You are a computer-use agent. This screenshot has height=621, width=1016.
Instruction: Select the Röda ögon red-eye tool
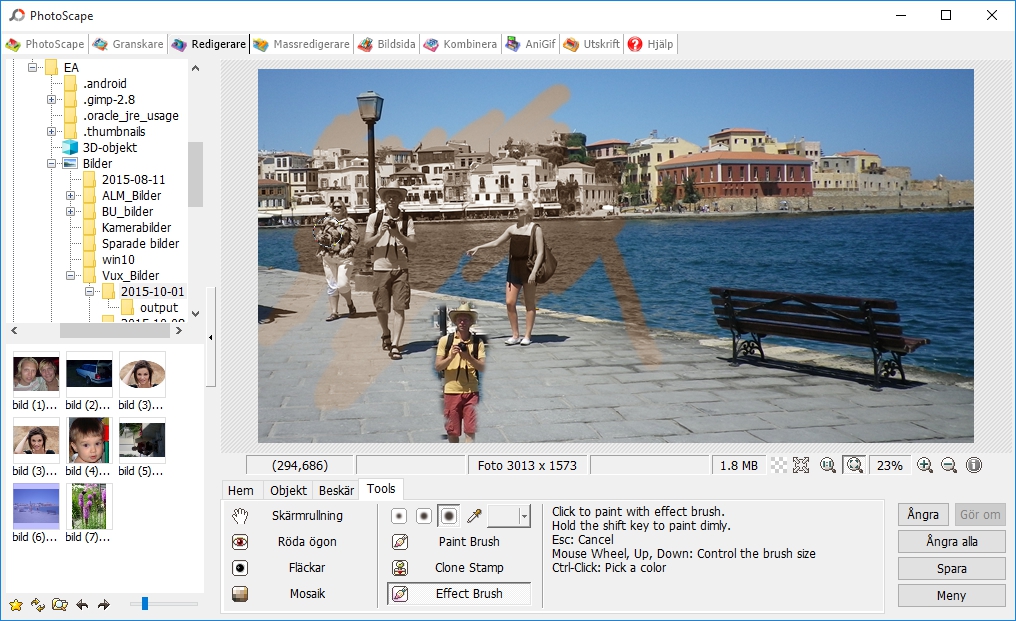pos(287,542)
